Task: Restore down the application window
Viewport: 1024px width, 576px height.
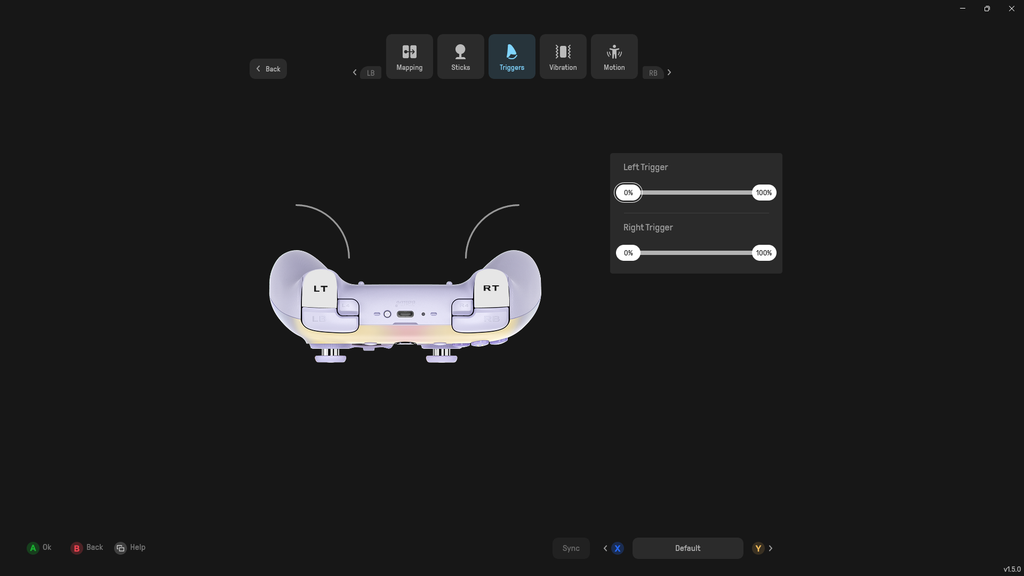Action: coord(987,8)
